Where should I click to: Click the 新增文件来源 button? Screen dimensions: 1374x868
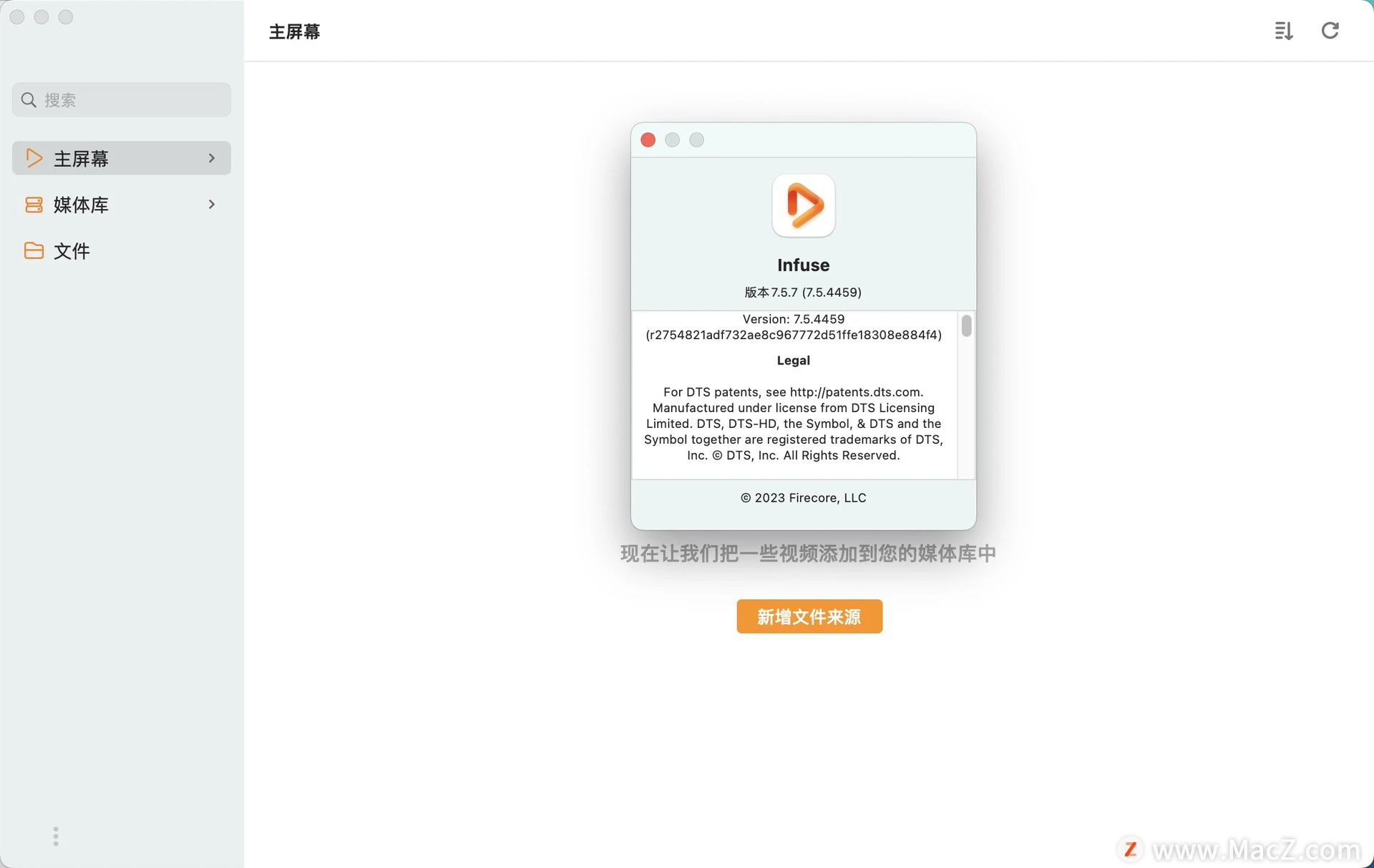pos(809,616)
